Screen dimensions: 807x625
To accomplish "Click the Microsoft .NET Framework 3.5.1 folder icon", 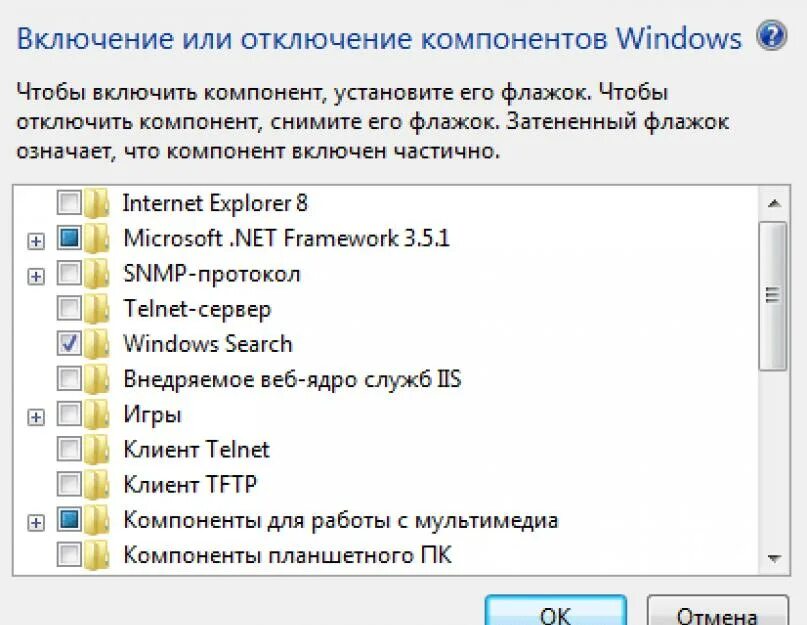I will point(96,238).
